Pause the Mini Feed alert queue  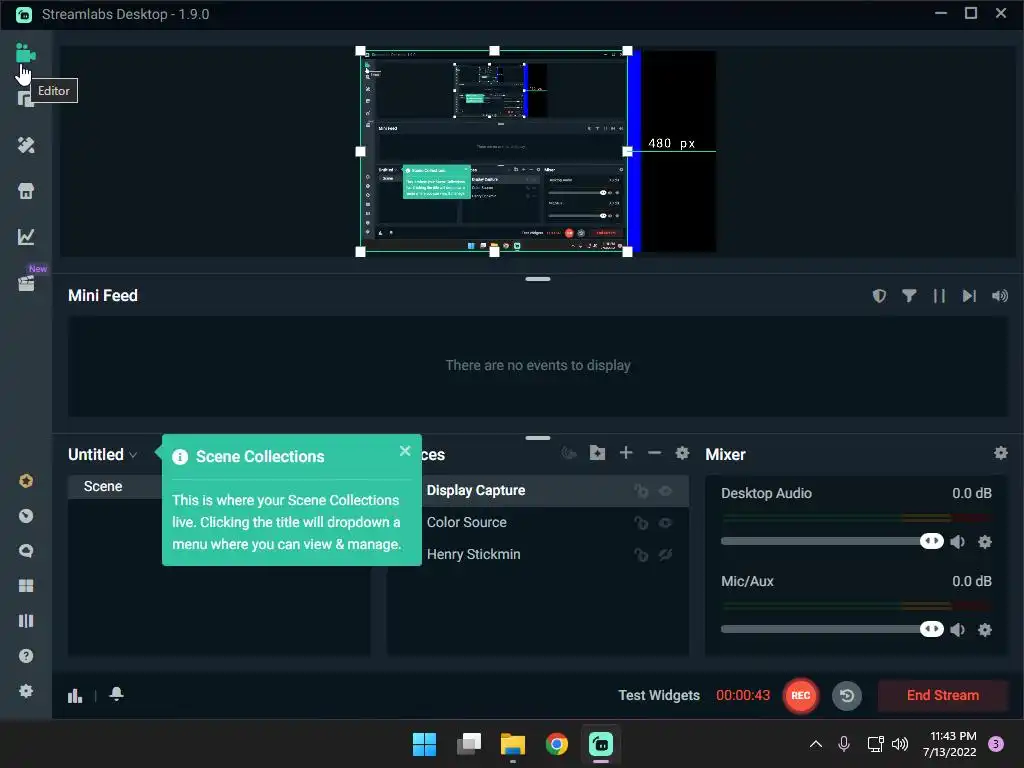(x=939, y=296)
